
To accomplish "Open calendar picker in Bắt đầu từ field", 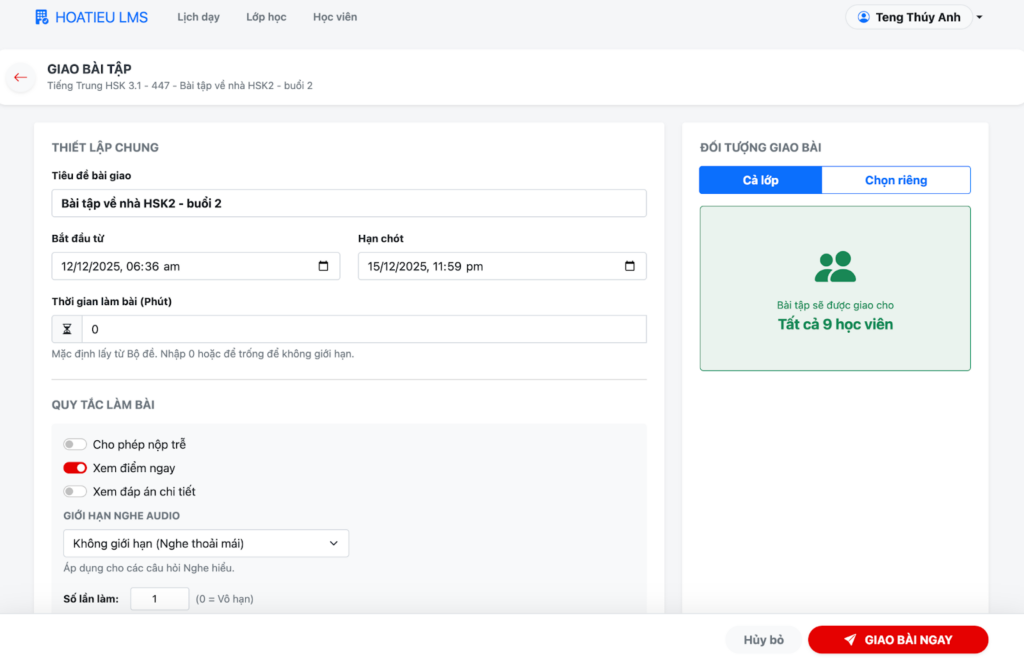I will tap(323, 267).
